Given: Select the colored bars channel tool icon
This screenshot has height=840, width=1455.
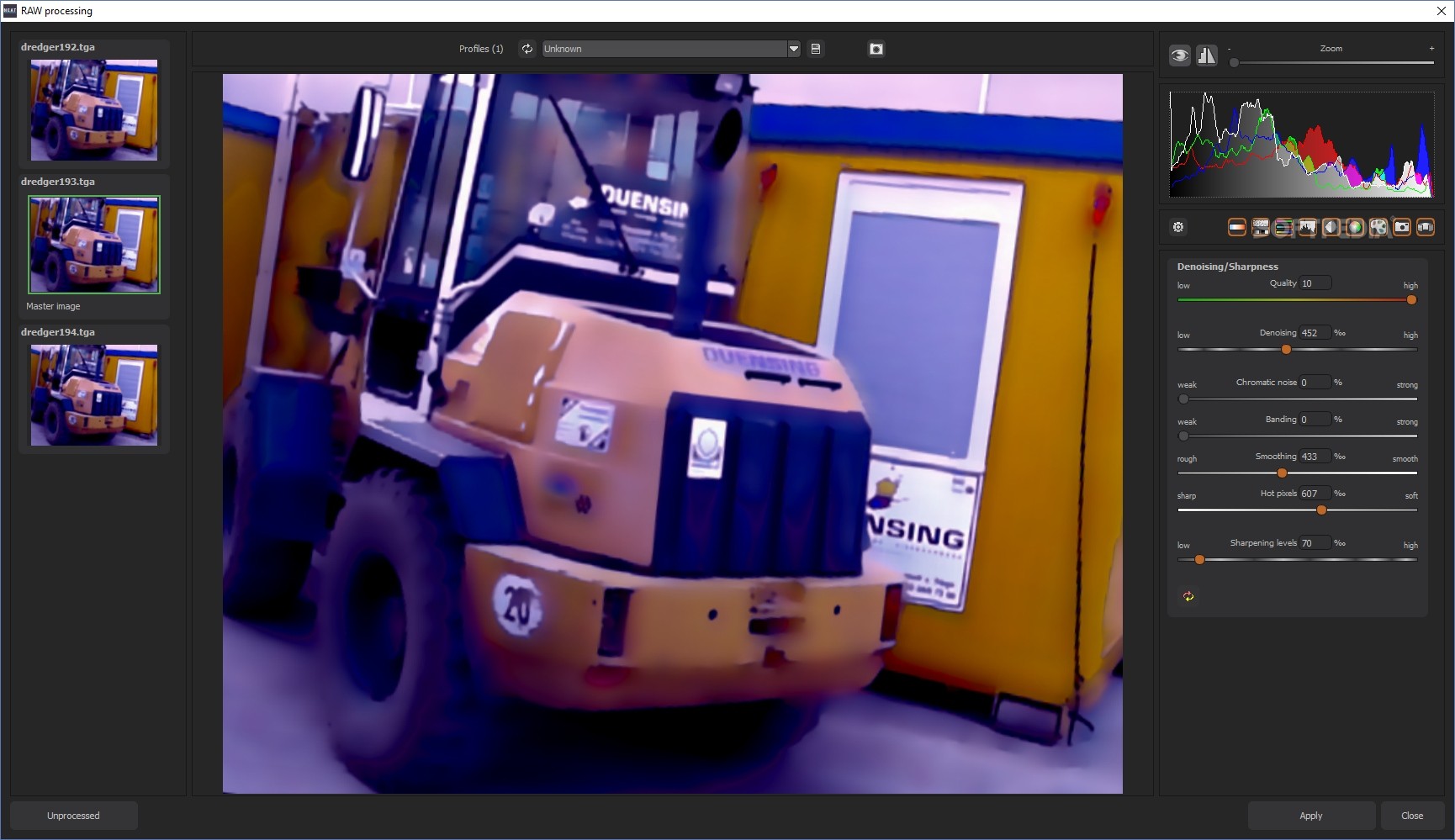Looking at the screenshot, I should pyautogui.click(x=1284, y=227).
